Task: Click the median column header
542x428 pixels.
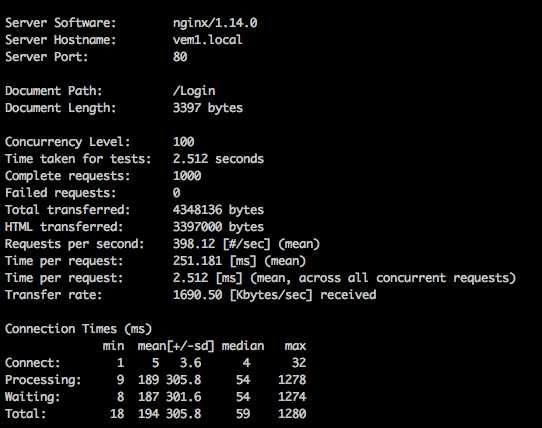Action: coord(243,346)
